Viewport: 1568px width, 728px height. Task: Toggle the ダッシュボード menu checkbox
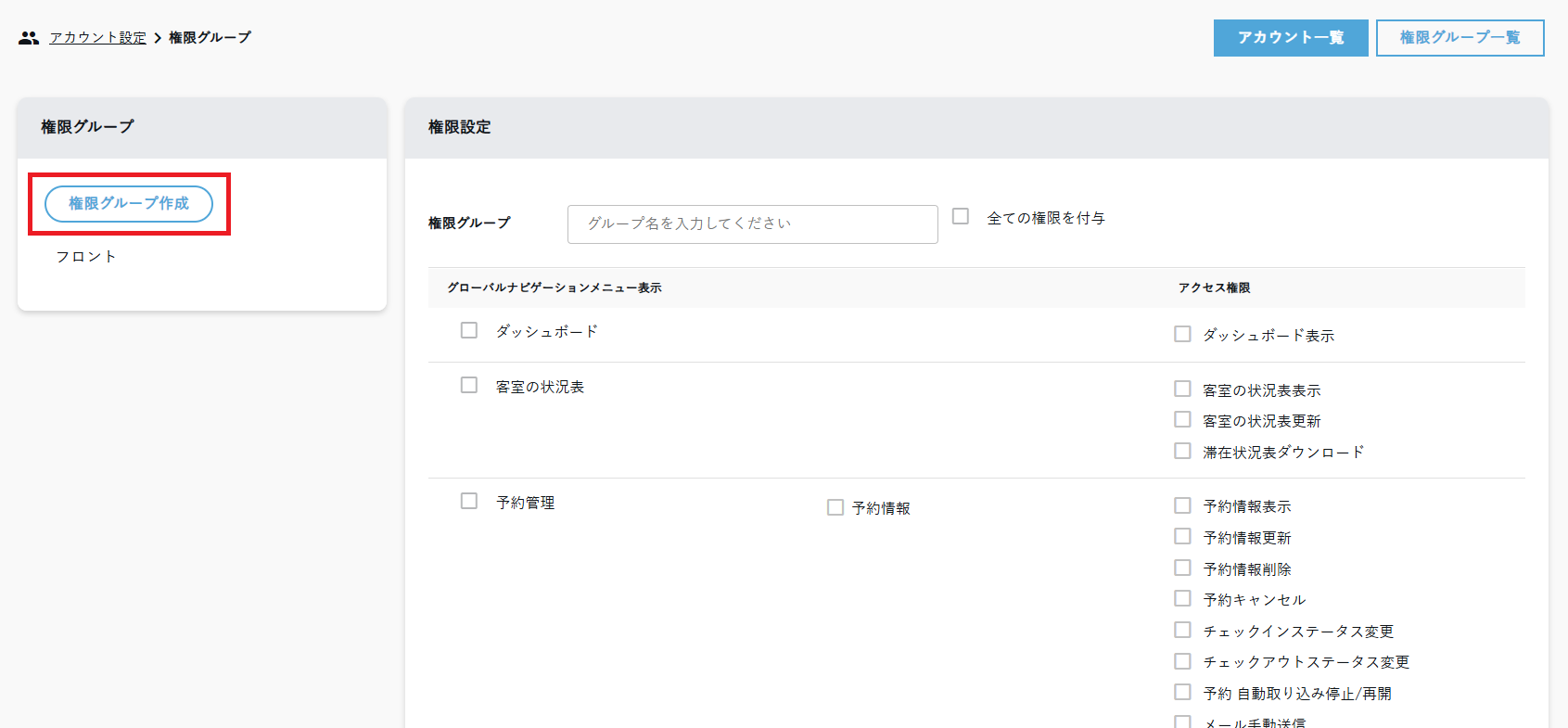click(x=469, y=330)
